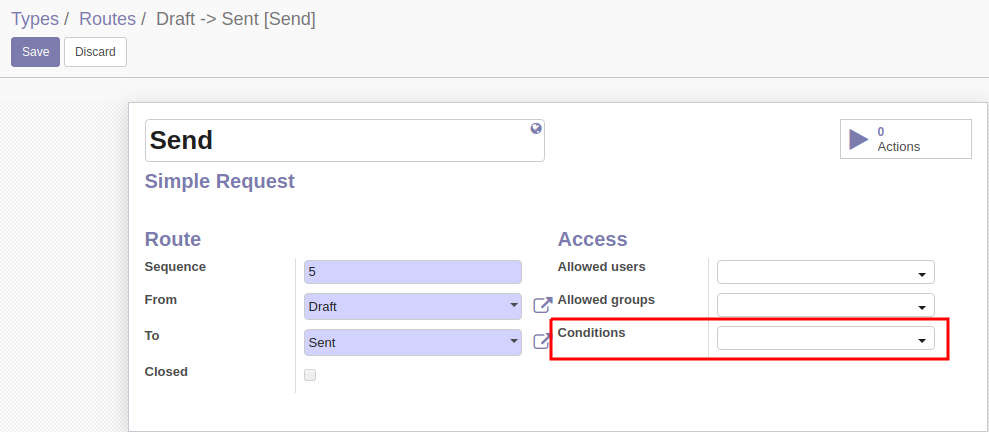The image size is (989, 432).
Task: Open the Conditions dropdown
Action: [826, 338]
